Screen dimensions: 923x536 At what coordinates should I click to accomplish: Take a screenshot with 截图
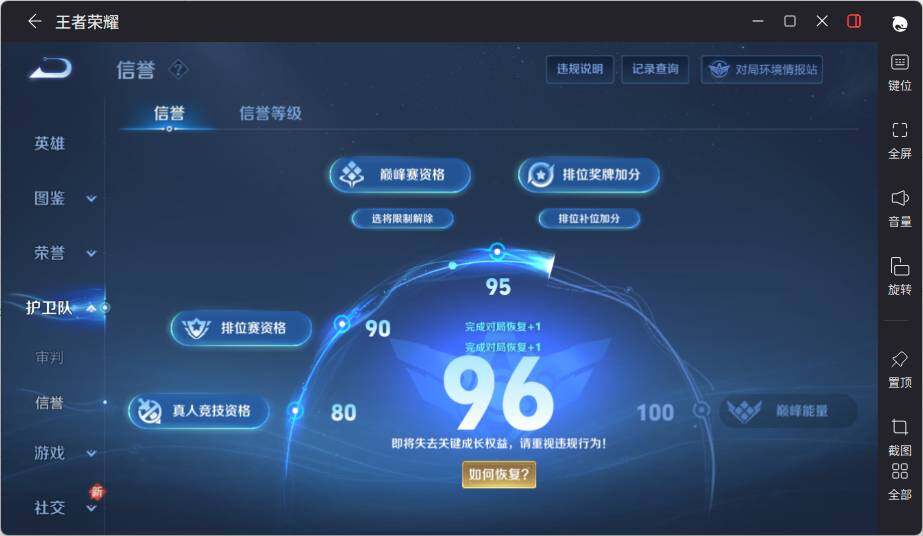[x=899, y=427]
